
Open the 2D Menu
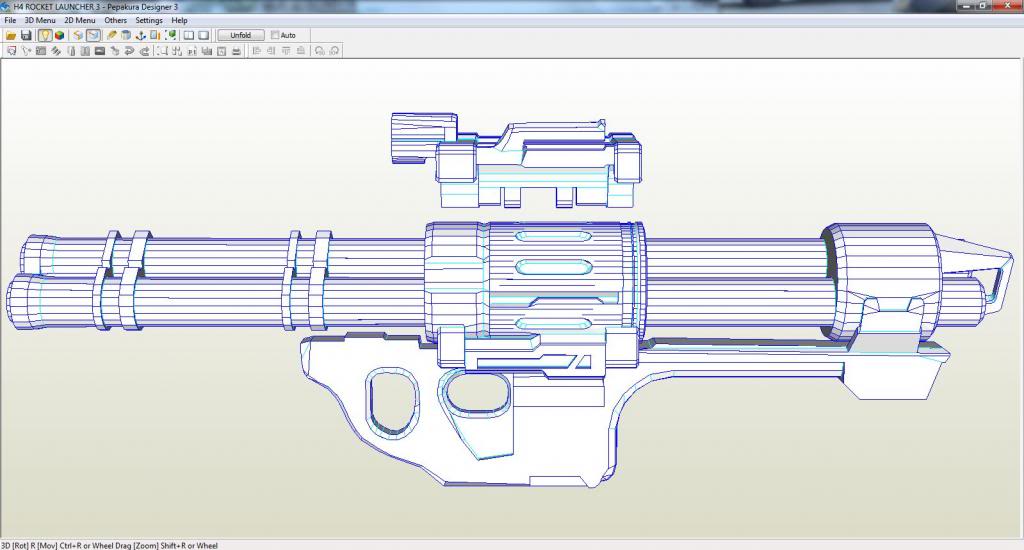tap(80, 20)
